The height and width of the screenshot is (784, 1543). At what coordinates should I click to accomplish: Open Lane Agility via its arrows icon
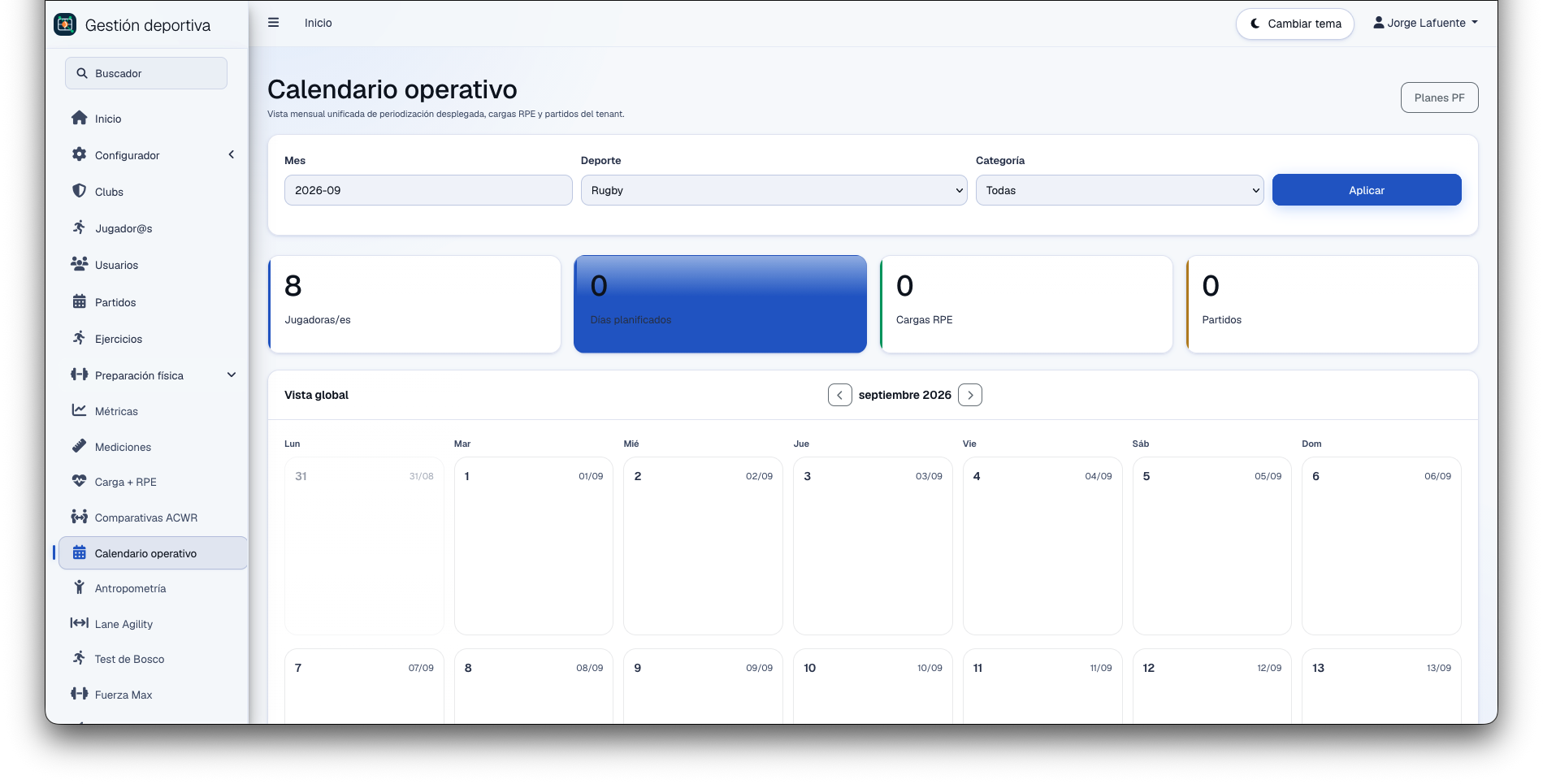pyautogui.click(x=79, y=623)
